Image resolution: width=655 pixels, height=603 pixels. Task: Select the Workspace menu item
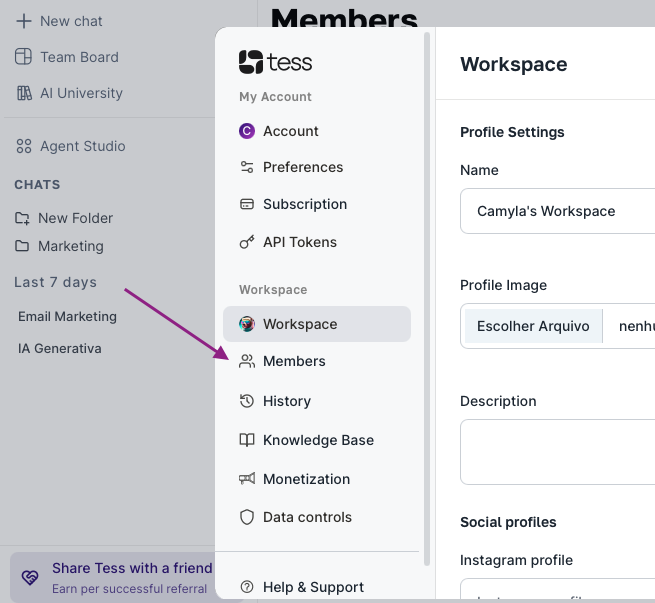(317, 324)
